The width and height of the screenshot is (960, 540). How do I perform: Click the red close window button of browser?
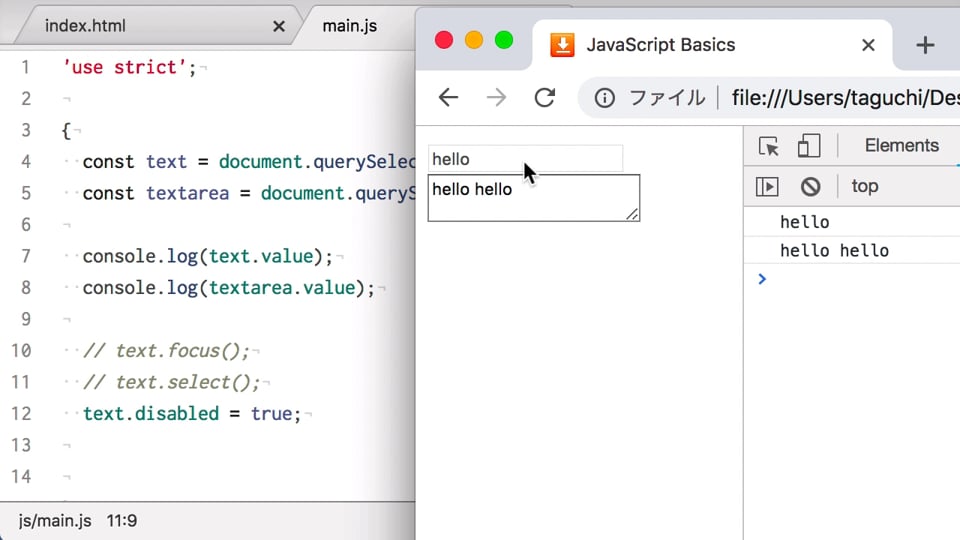(444, 40)
